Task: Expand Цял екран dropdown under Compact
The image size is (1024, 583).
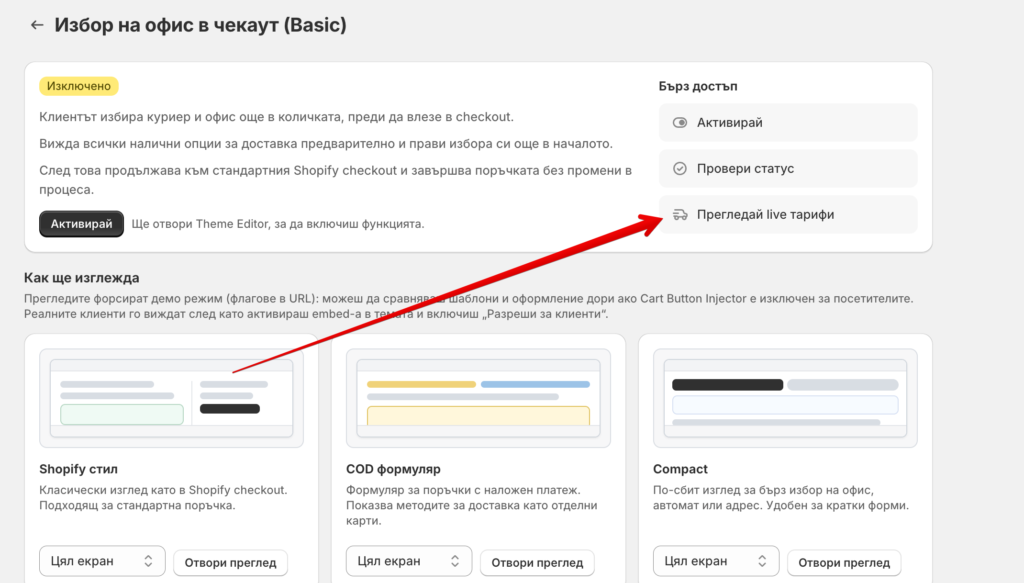Action: click(x=716, y=561)
